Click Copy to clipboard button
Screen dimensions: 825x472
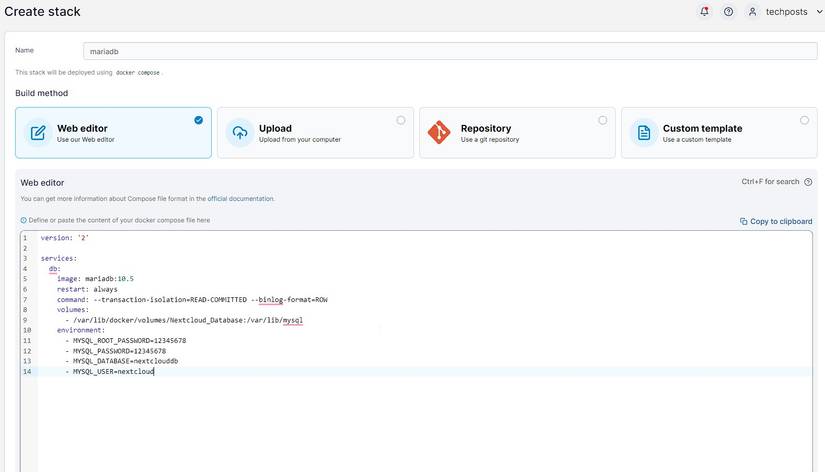click(776, 222)
